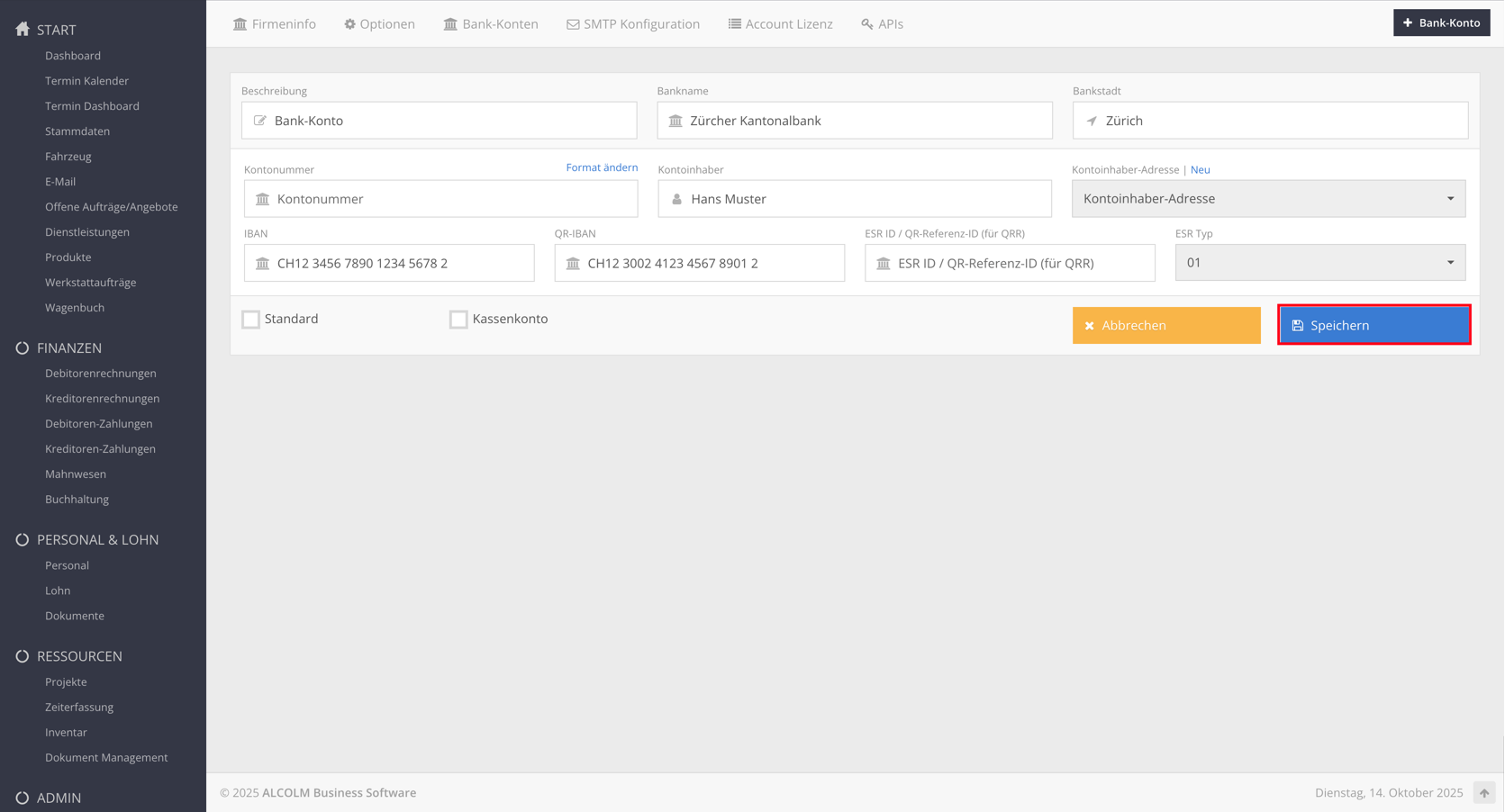Screen dimensions: 1505x812
Task: Click the START home icon in sidebar
Action: tap(23, 30)
